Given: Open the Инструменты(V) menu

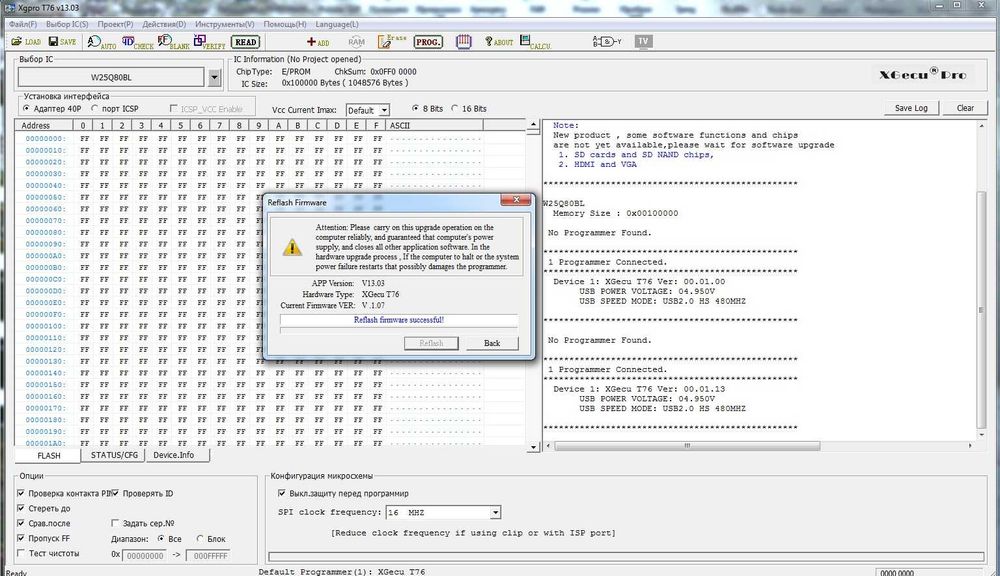Looking at the screenshot, I should (x=224, y=24).
